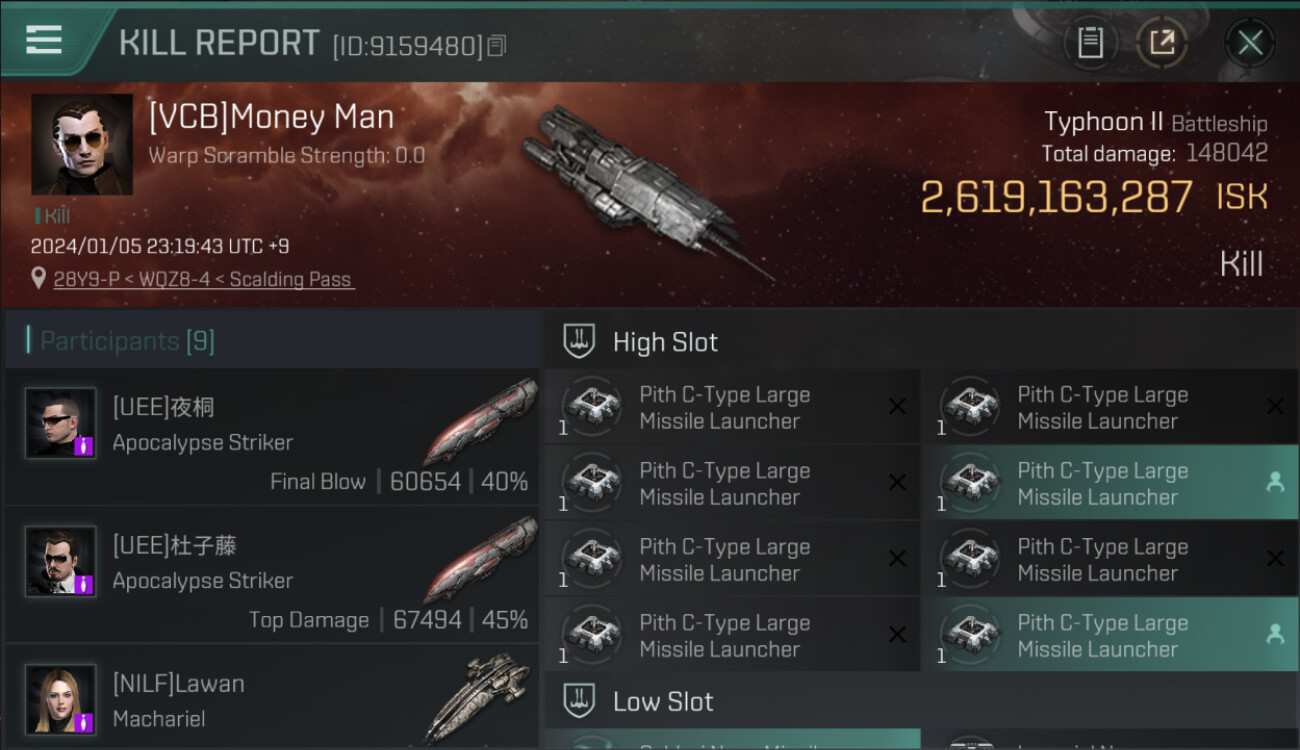Click person icon on bottom-right launcher
Screen dimensions: 1300x750
click(x=1275, y=635)
